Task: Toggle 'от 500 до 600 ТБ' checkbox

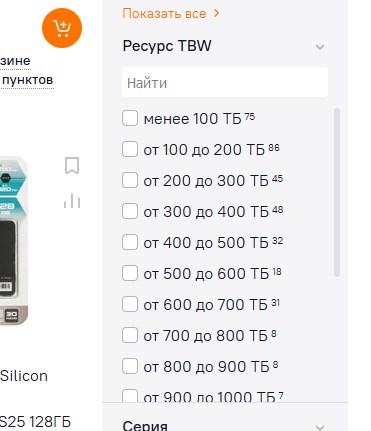Action: pos(130,273)
